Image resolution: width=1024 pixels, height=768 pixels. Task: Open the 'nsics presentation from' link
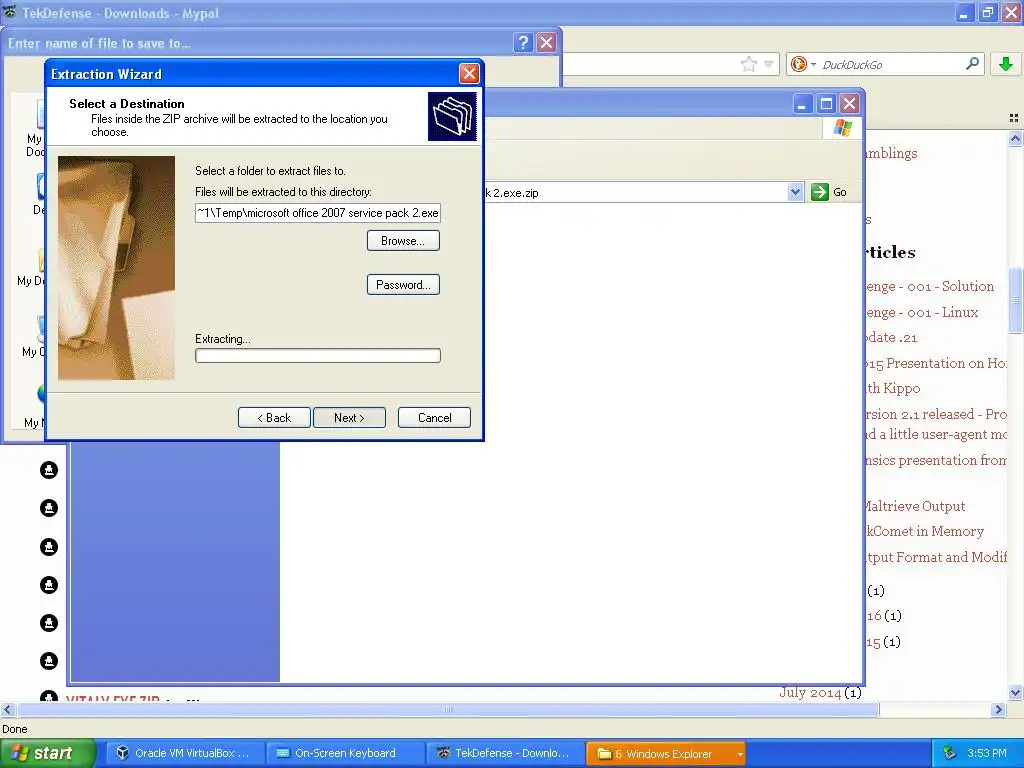[x=936, y=460]
